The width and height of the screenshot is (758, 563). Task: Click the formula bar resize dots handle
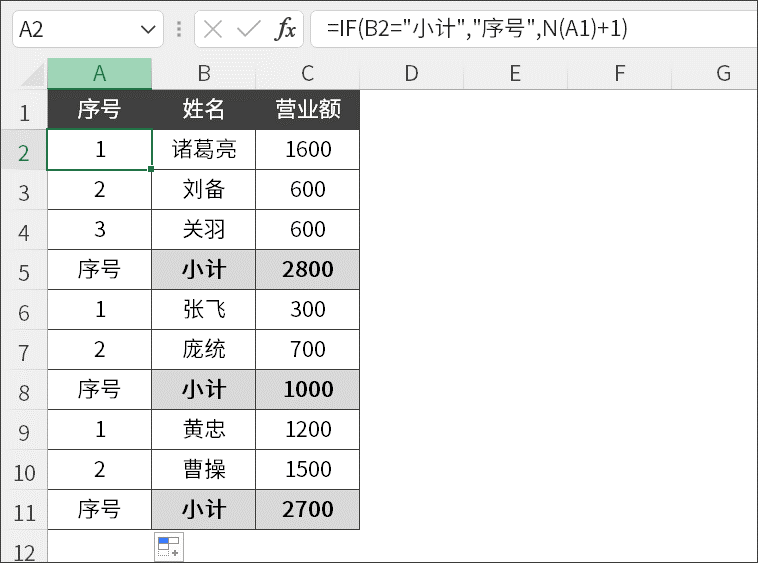pos(179,29)
